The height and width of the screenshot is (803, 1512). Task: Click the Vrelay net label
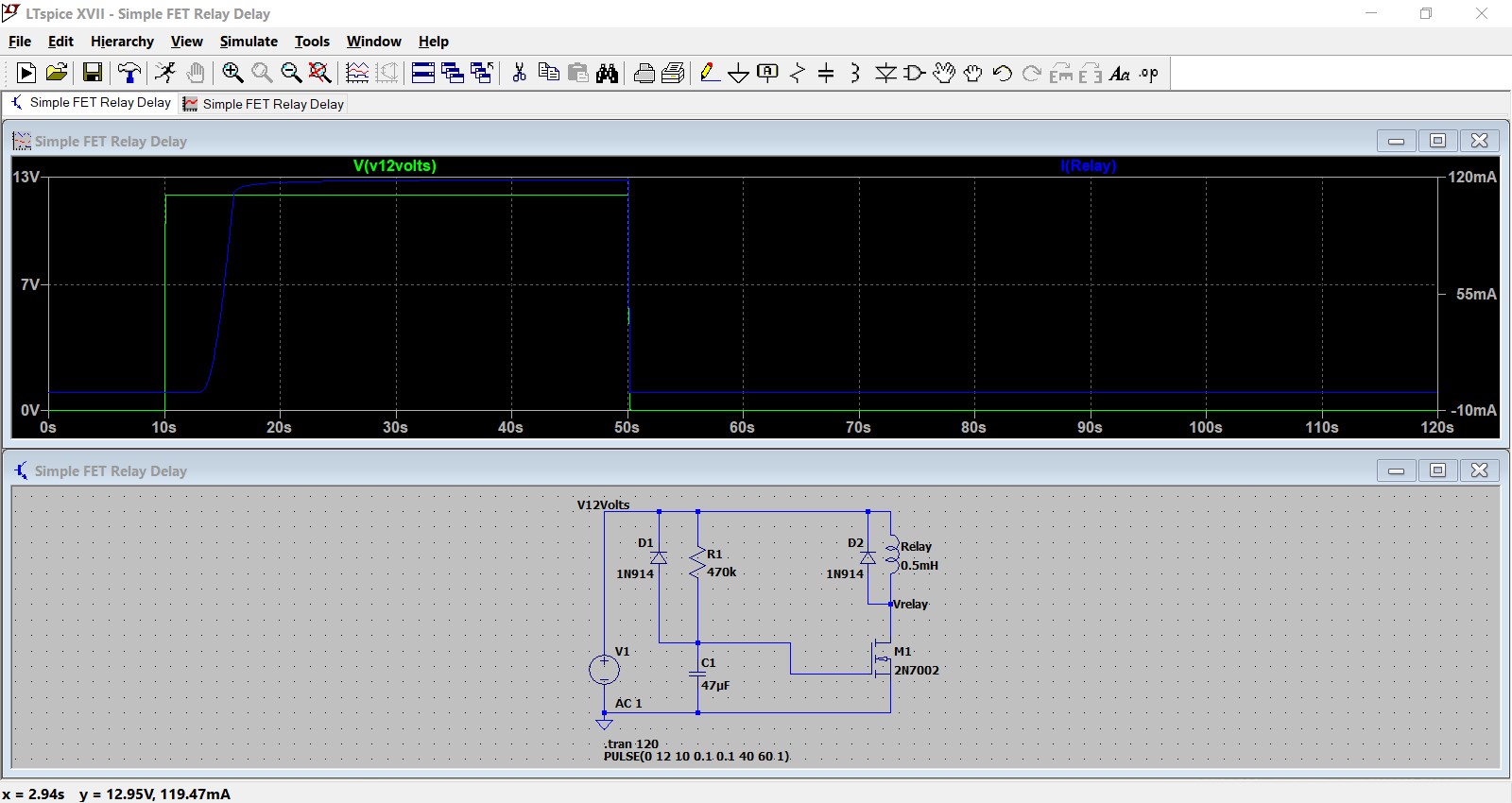pos(910,604)
